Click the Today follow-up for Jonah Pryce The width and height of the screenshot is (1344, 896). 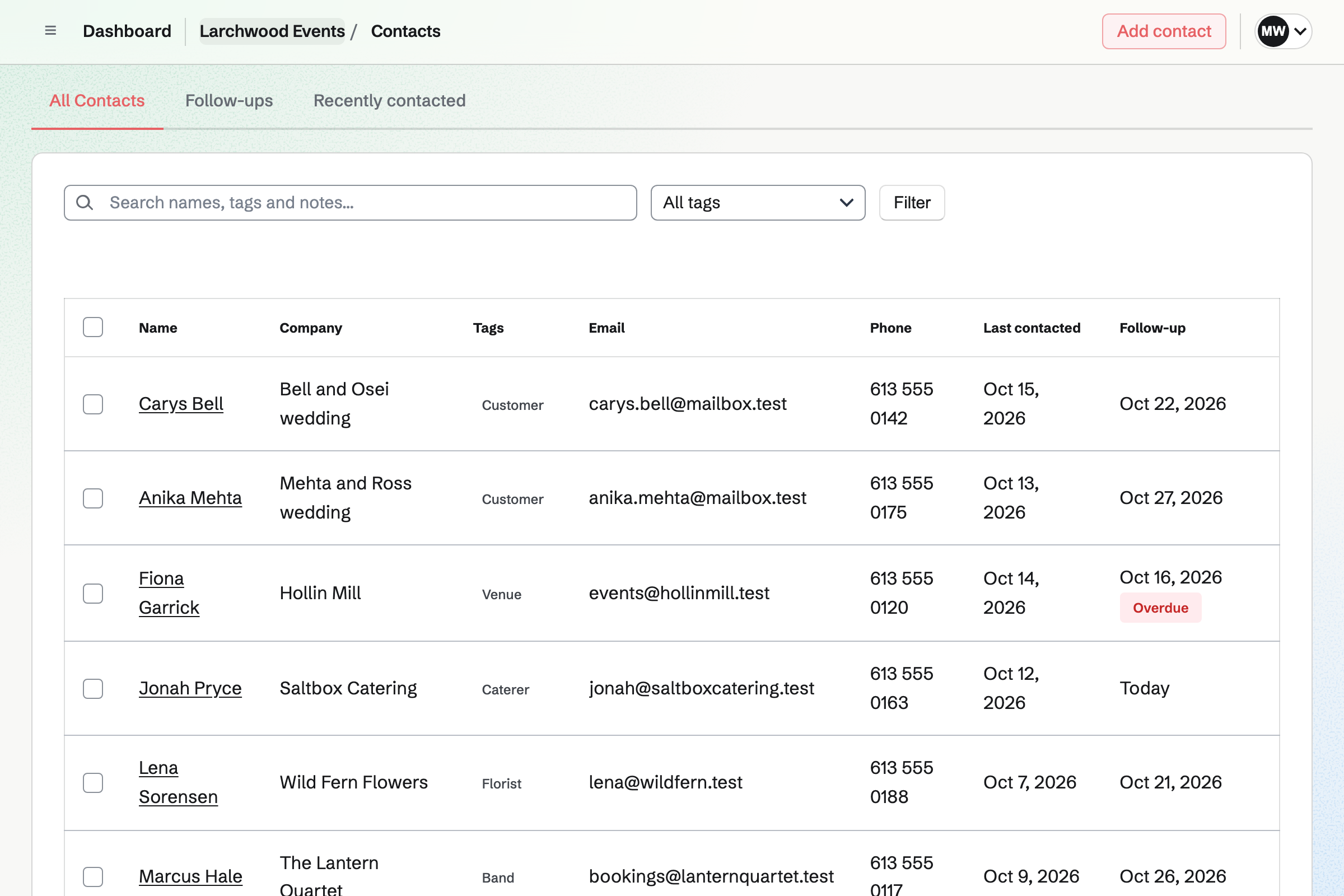tap(1145, 689)
